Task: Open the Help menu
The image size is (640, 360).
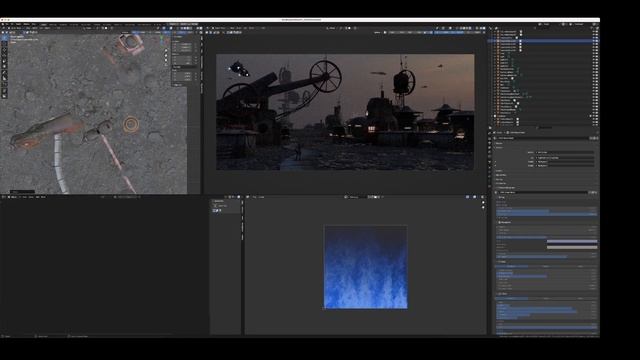Action: pyautogui.click(x=34, y=24)
